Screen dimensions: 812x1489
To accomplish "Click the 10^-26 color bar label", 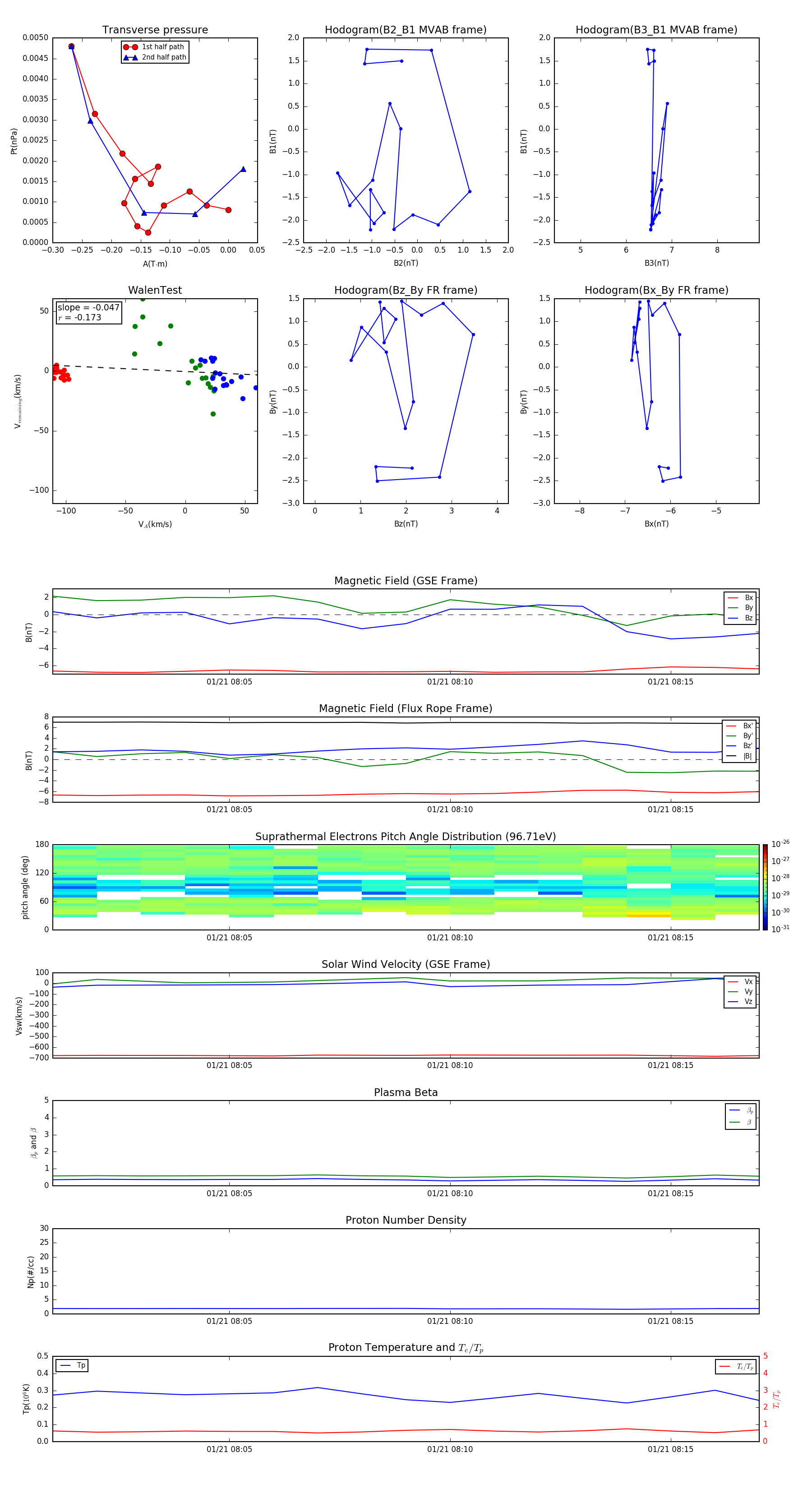I will pos(780,844).
